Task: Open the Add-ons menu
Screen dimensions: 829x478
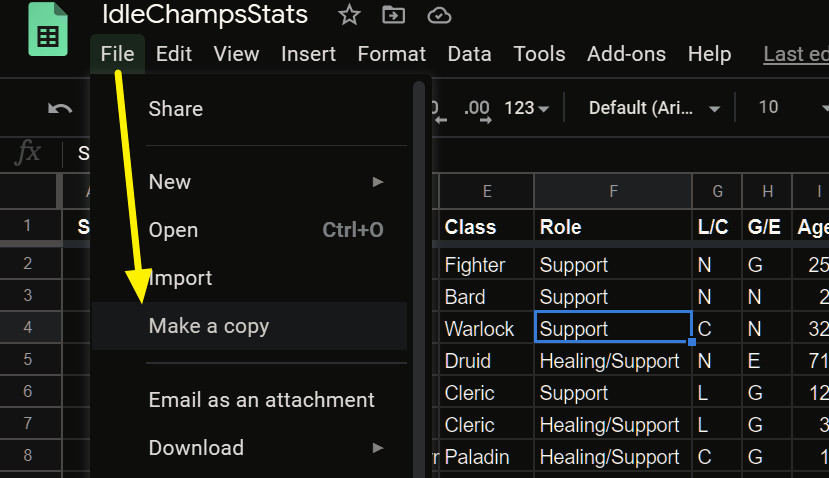Action: 626,54
